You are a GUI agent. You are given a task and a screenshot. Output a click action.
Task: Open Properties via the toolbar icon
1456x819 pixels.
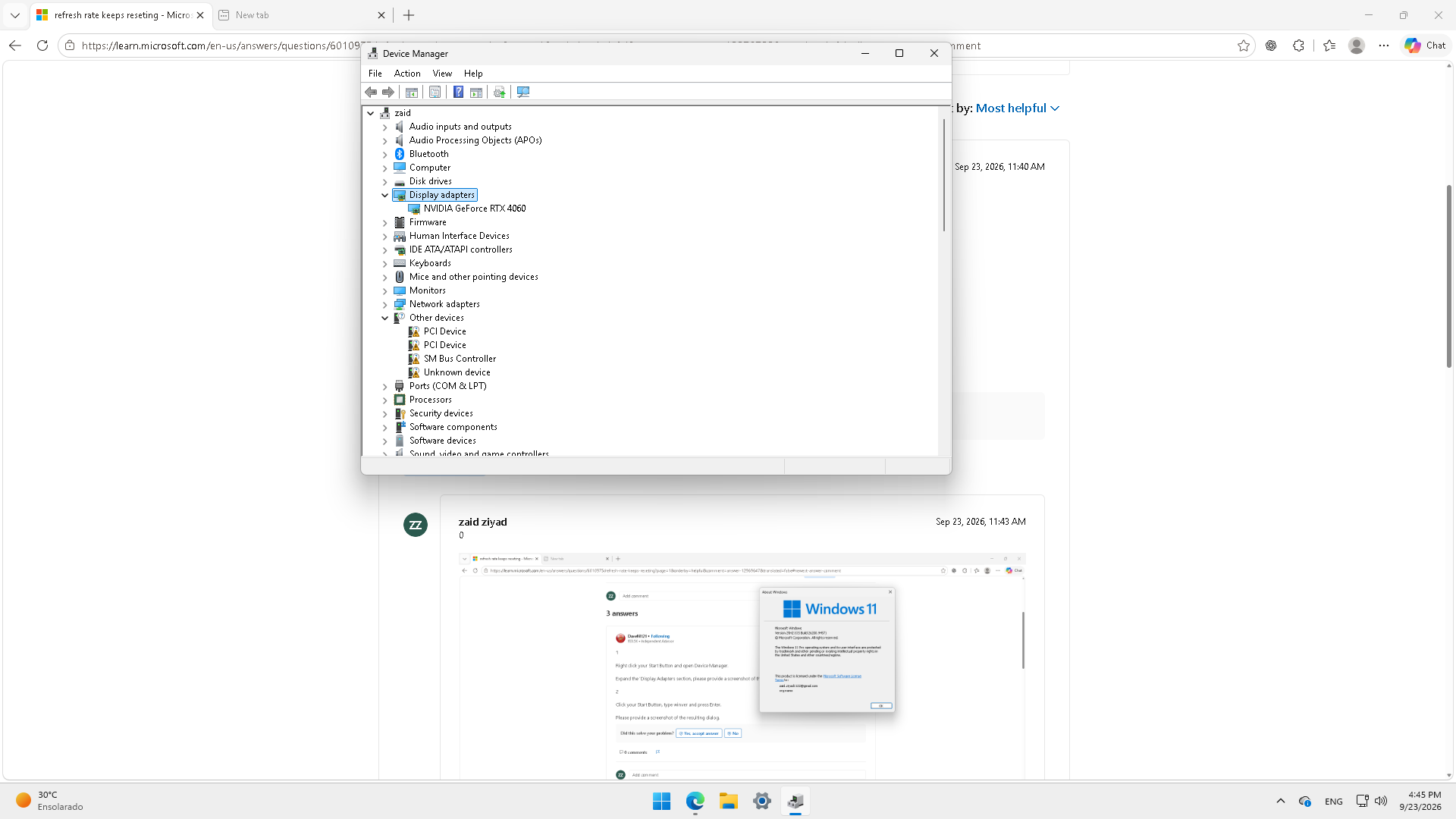(x=435, y=93)
